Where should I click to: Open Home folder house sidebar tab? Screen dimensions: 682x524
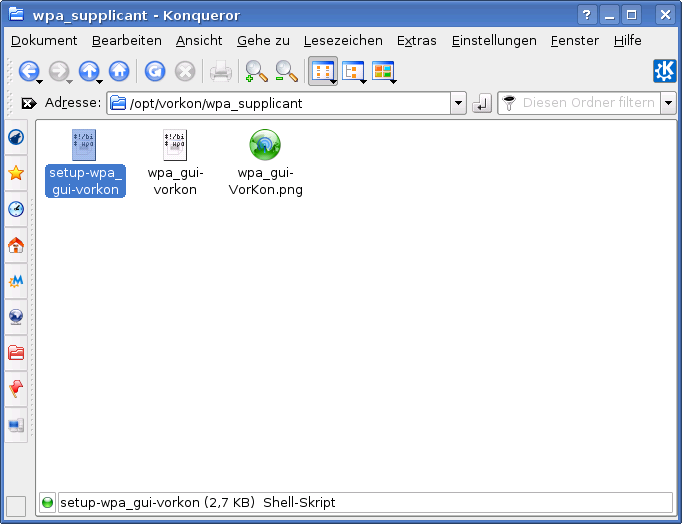pyautogui.click(x=16, y=245)
